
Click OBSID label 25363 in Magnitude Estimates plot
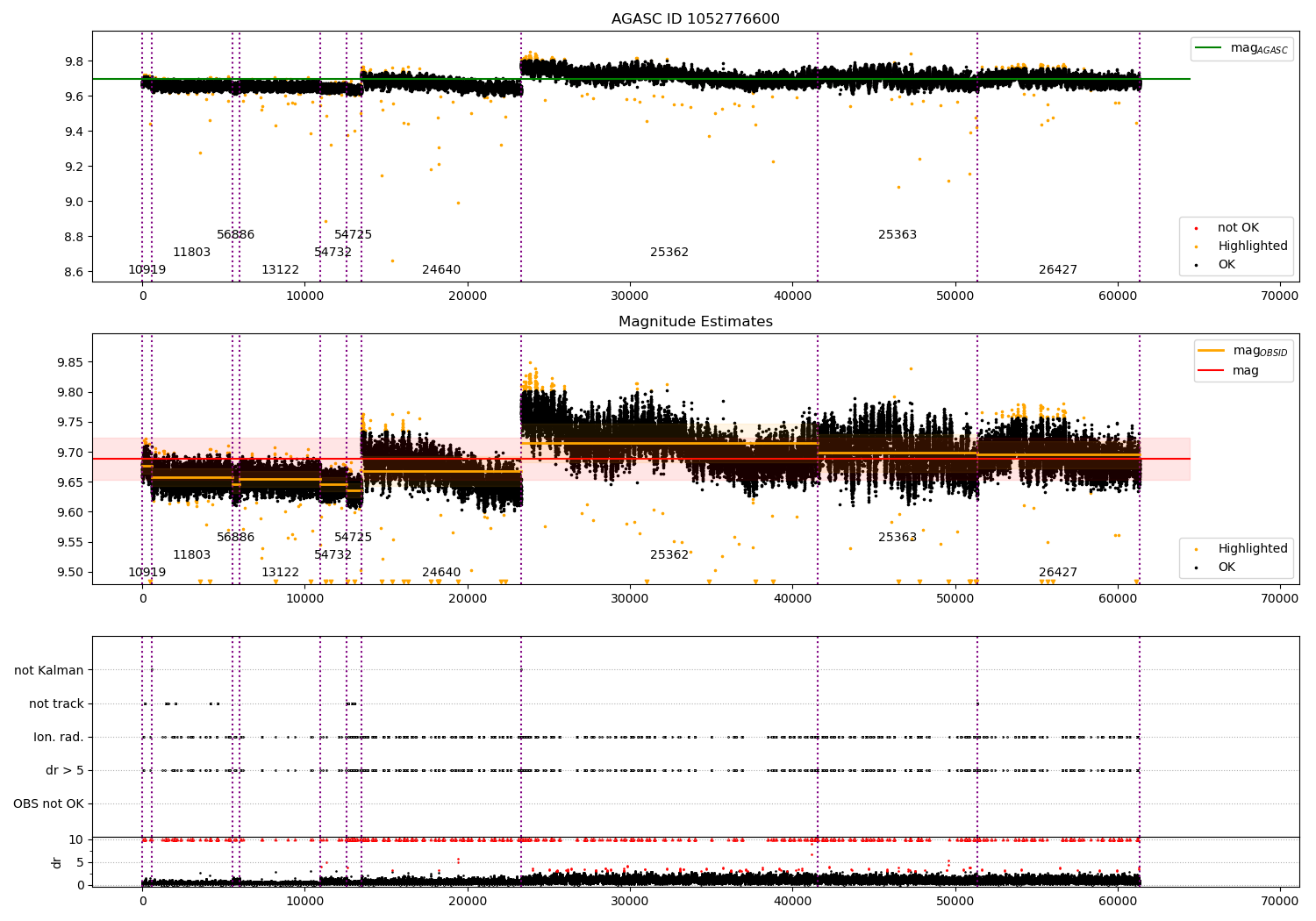(898, 538)
